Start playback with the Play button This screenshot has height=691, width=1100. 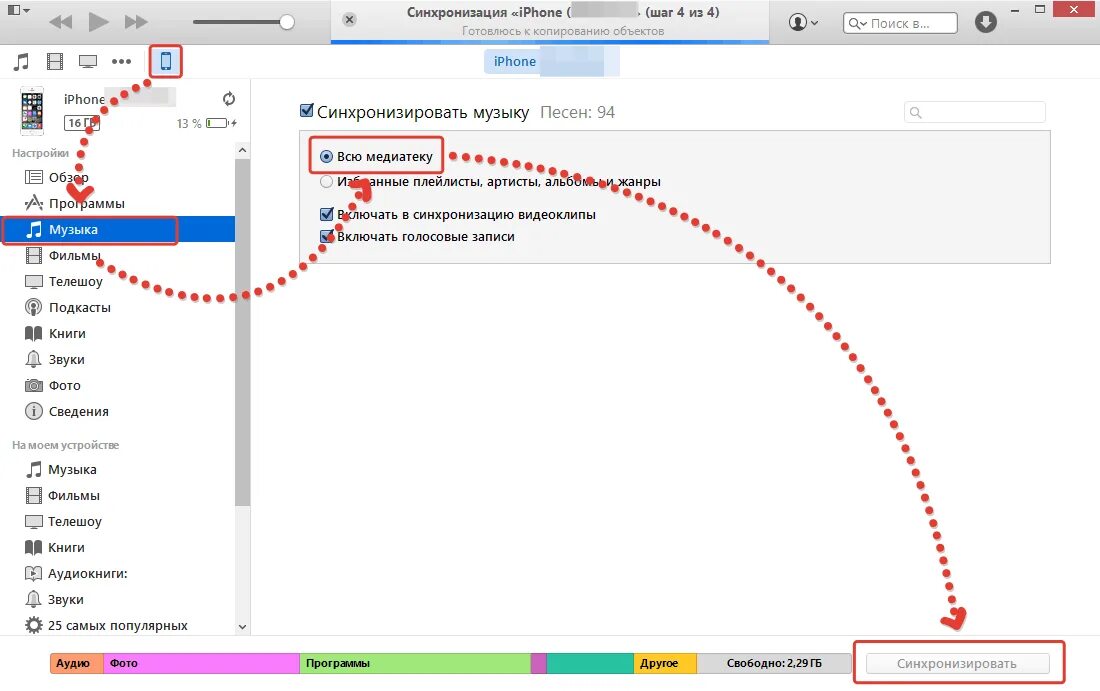pos(98,22)
